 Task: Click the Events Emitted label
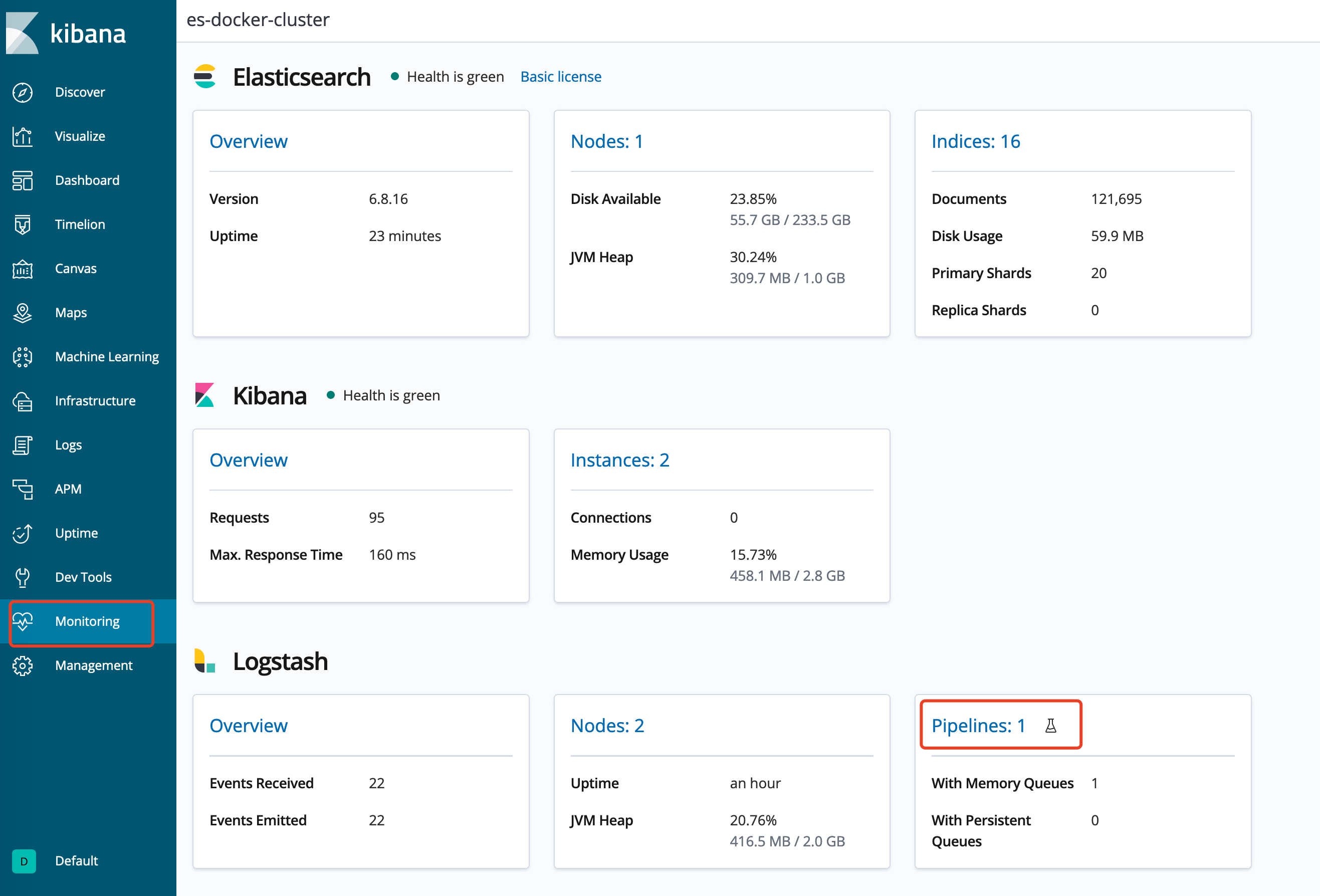[258, 820]
